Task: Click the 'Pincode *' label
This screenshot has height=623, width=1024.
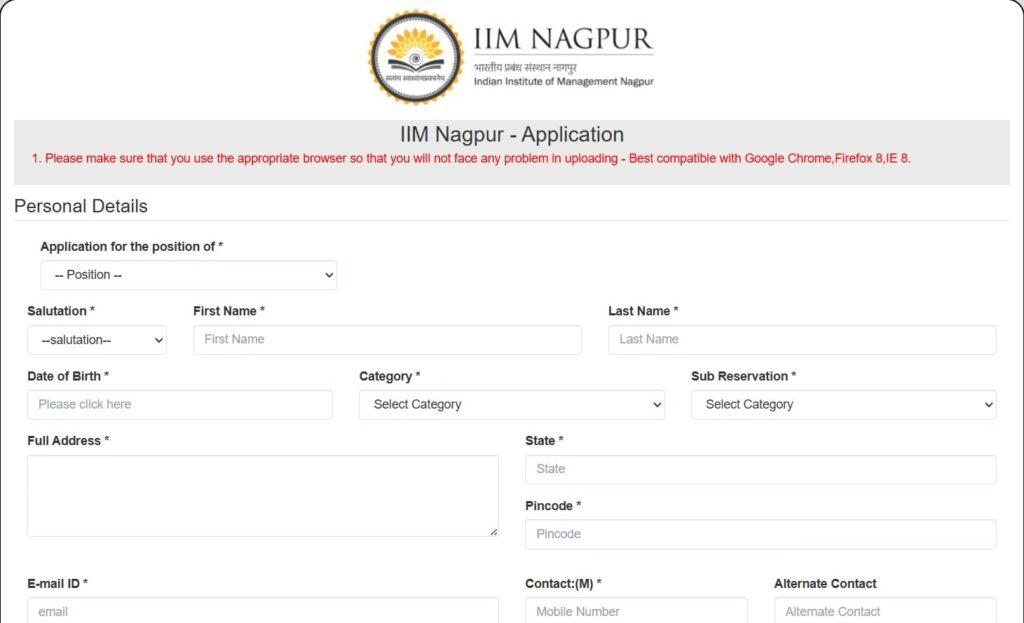Action: coord(553,506)
